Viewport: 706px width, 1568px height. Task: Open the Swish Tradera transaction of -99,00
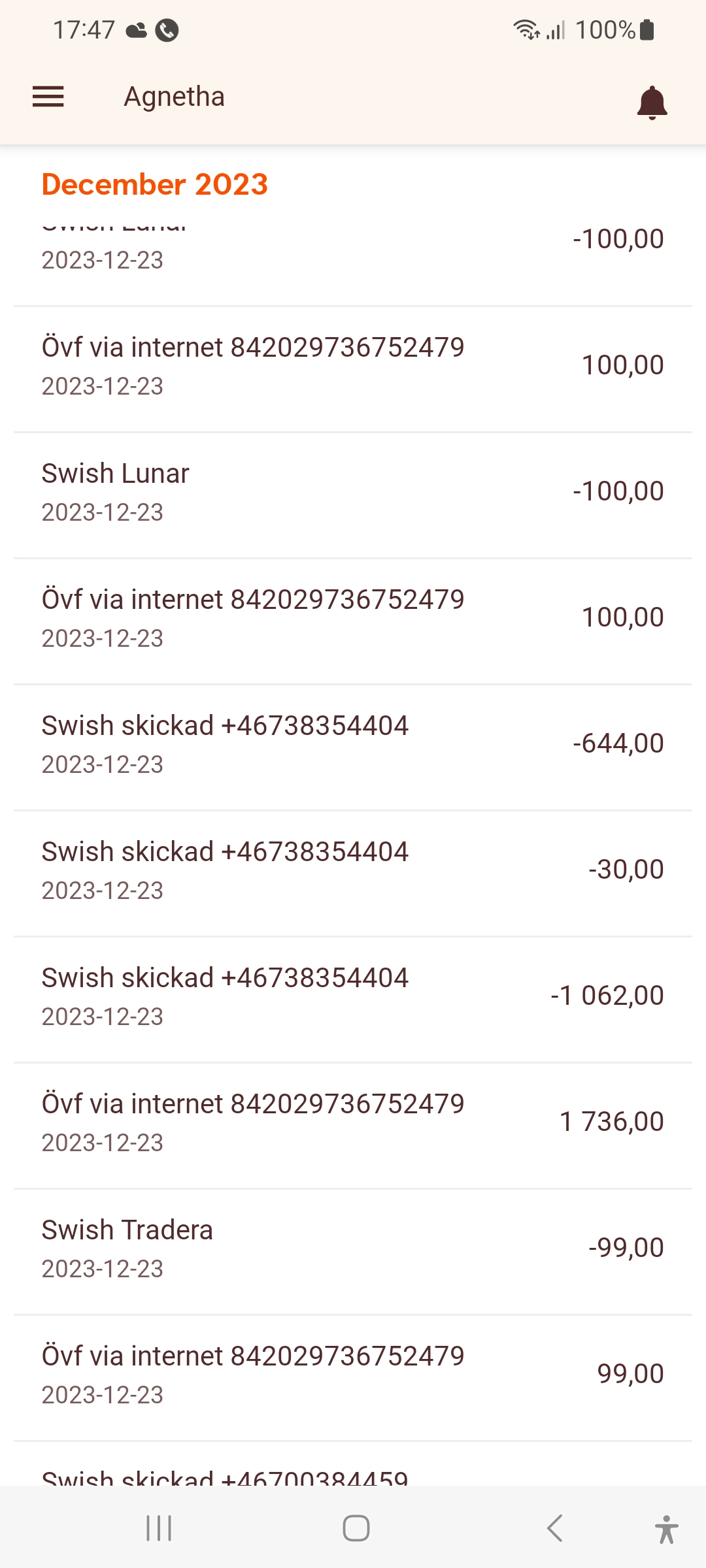353,1248
